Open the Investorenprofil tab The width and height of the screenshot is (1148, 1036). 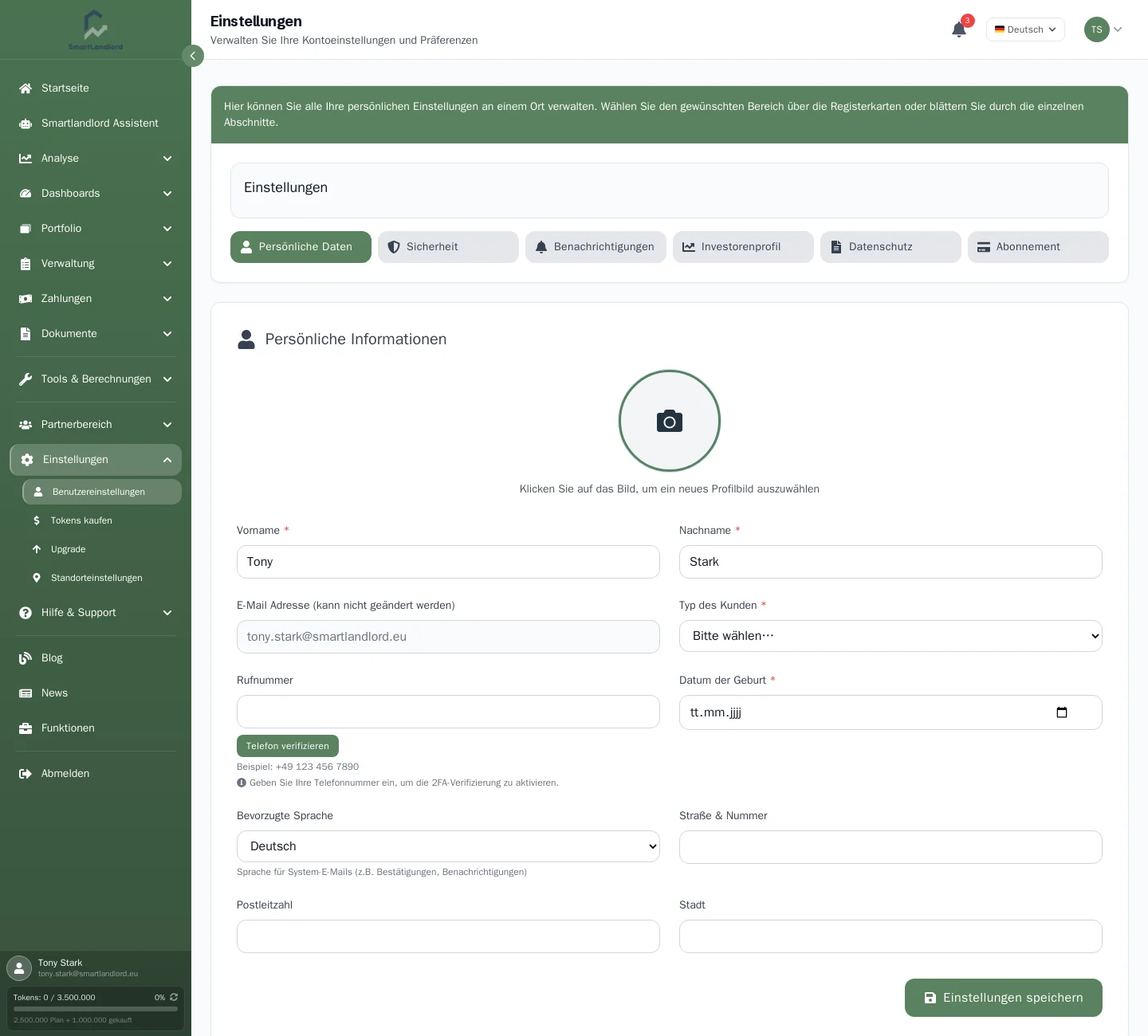click(743, 247)
